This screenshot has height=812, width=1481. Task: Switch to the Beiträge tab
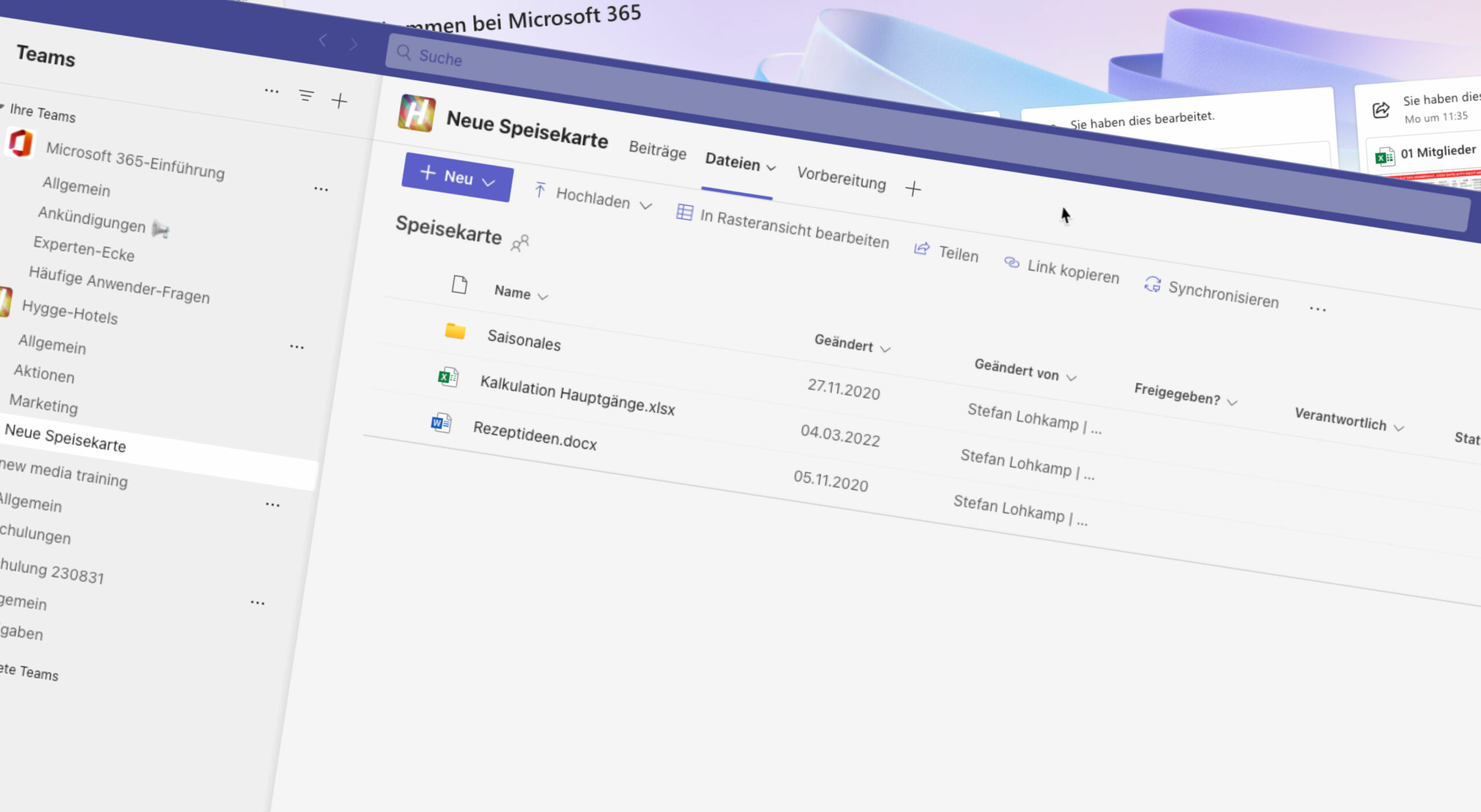[x=657, y=150]
